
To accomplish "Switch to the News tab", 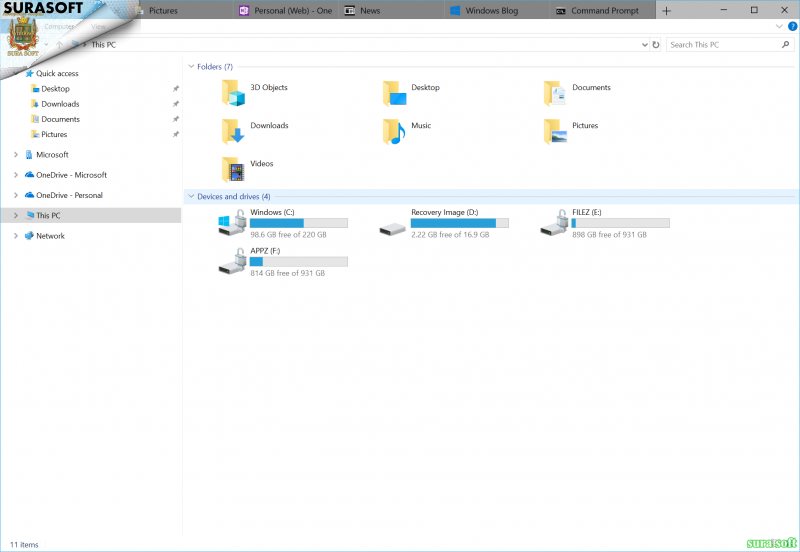I will point(393,10).
